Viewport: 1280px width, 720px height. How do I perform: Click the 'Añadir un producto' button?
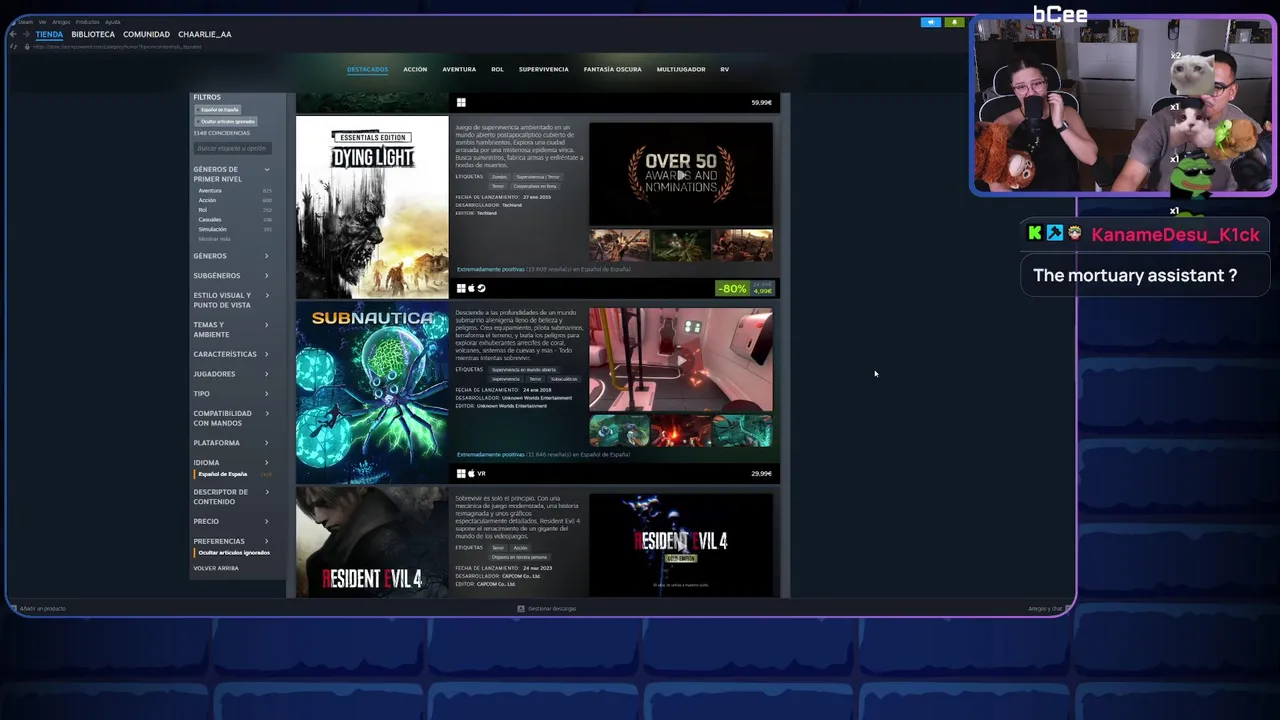click(x=42, y=608)
